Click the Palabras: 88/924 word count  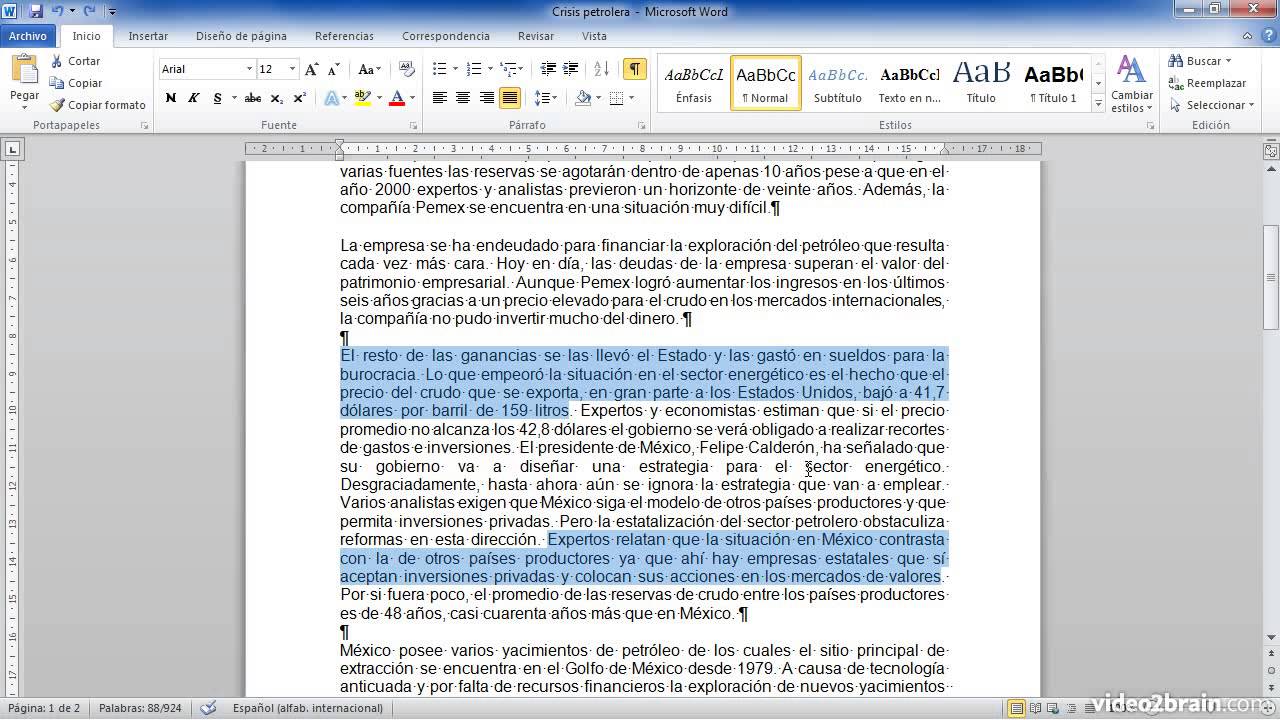139,708
